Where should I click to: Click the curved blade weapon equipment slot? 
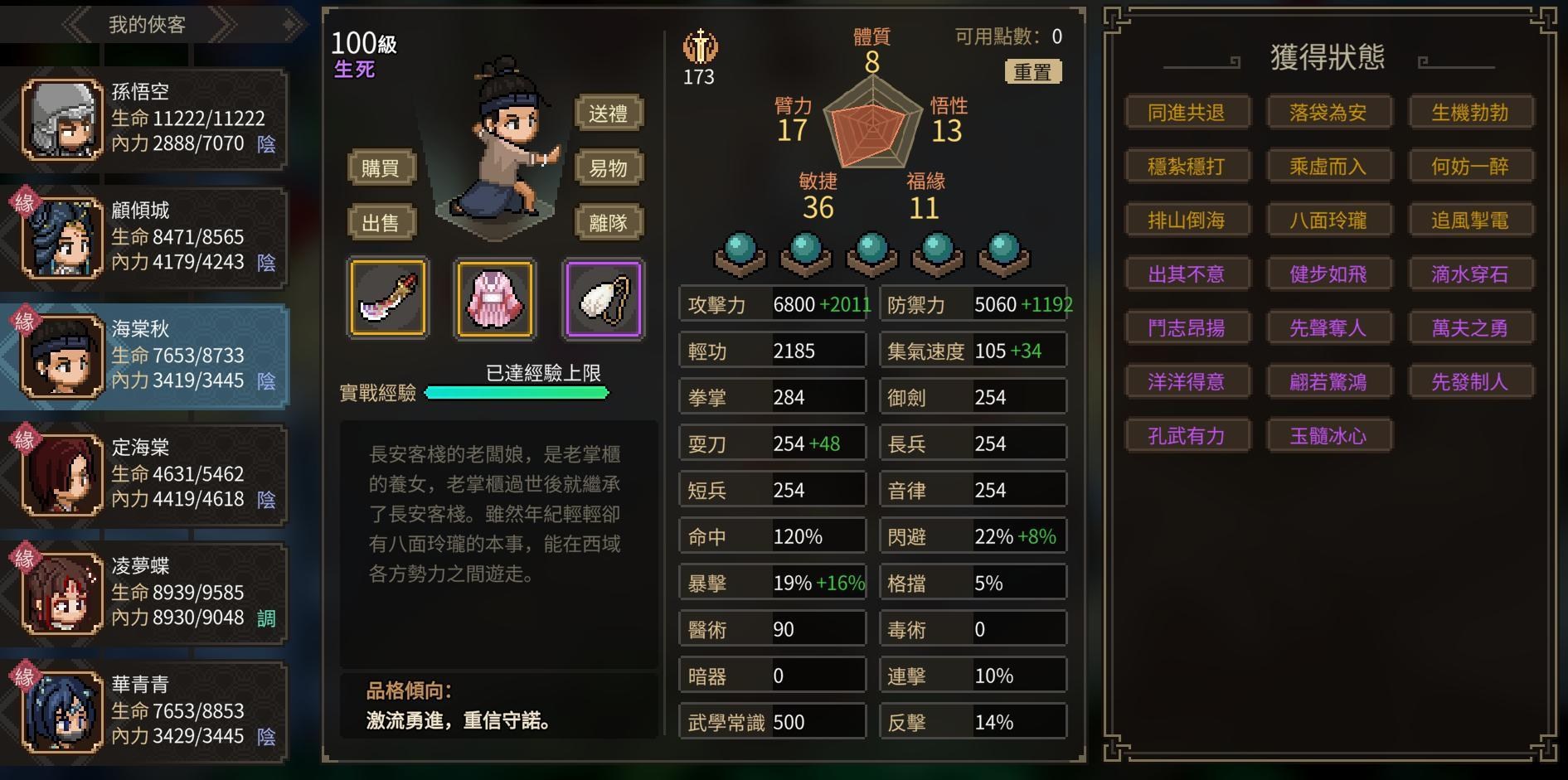click(x=387, y=298)
